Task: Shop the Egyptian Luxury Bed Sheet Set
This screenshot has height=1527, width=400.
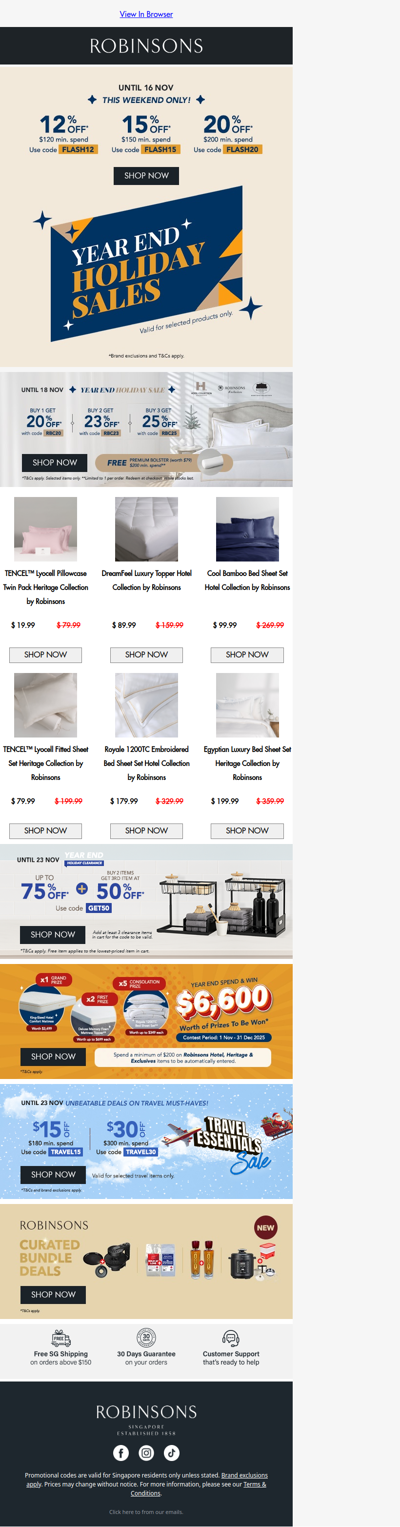Action: pyautogui.click(x=247, y=830)
